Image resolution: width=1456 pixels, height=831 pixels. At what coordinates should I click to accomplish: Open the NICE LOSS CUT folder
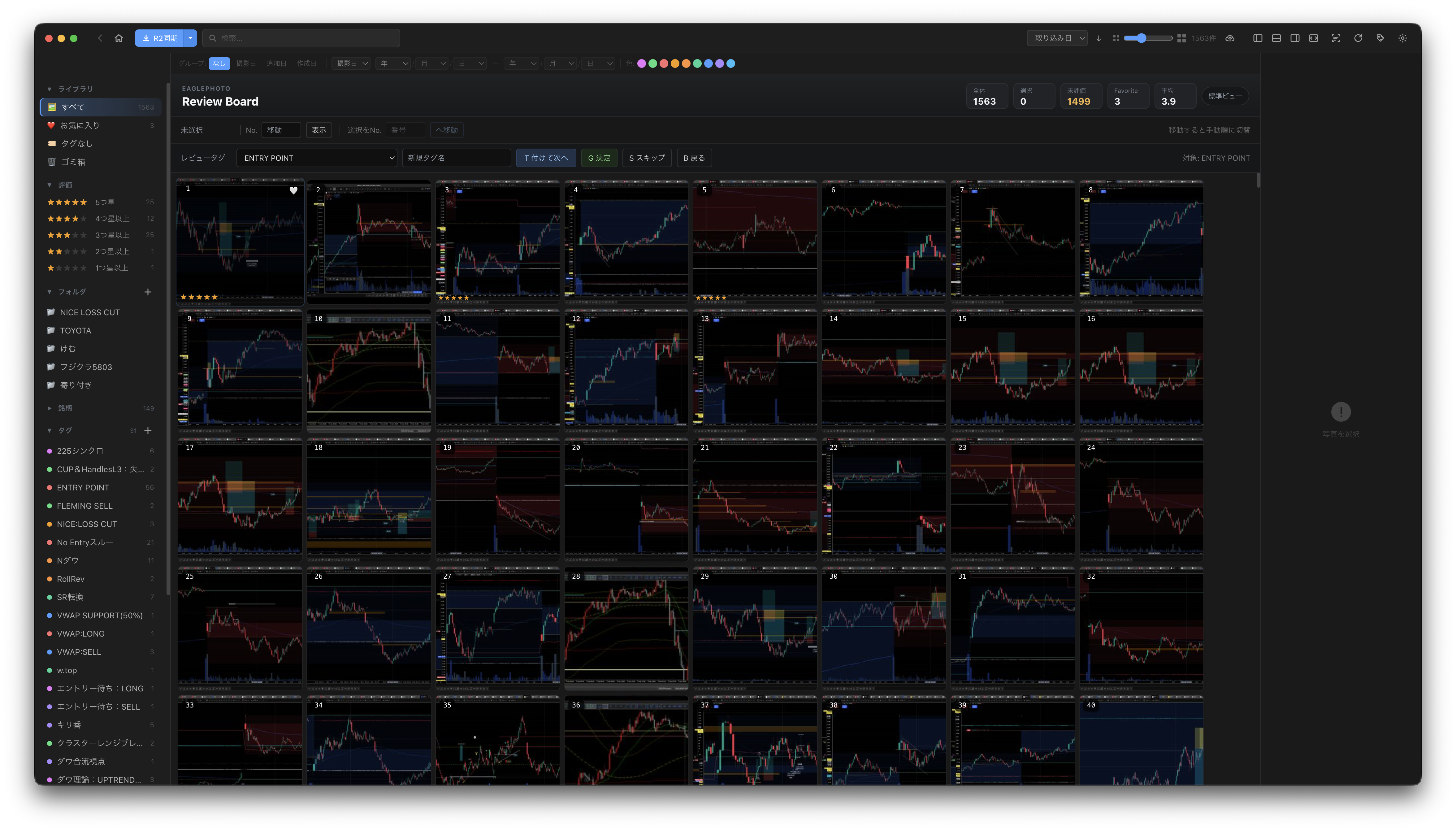100,312
